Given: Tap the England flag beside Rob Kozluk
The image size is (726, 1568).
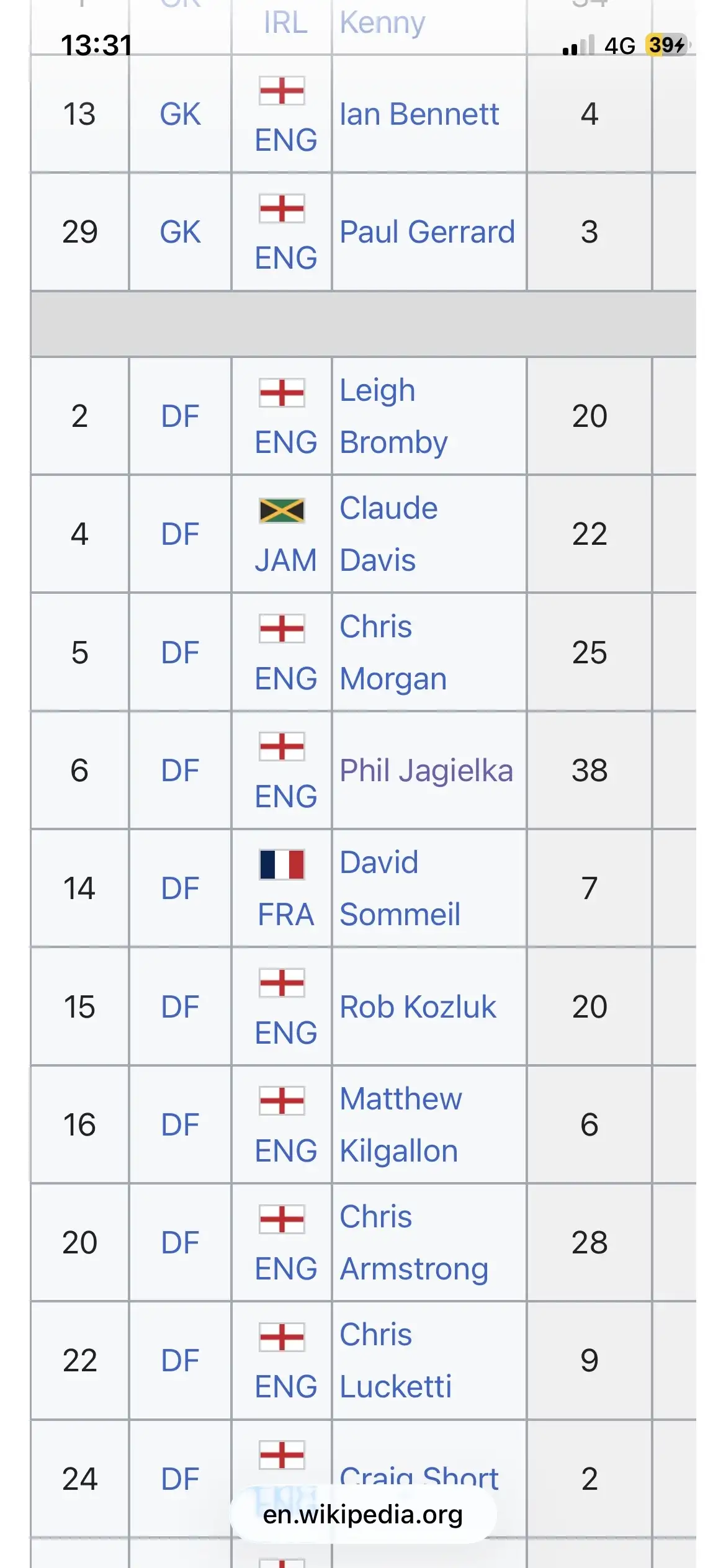Looking at the screenshot, I should click(282, 983).
